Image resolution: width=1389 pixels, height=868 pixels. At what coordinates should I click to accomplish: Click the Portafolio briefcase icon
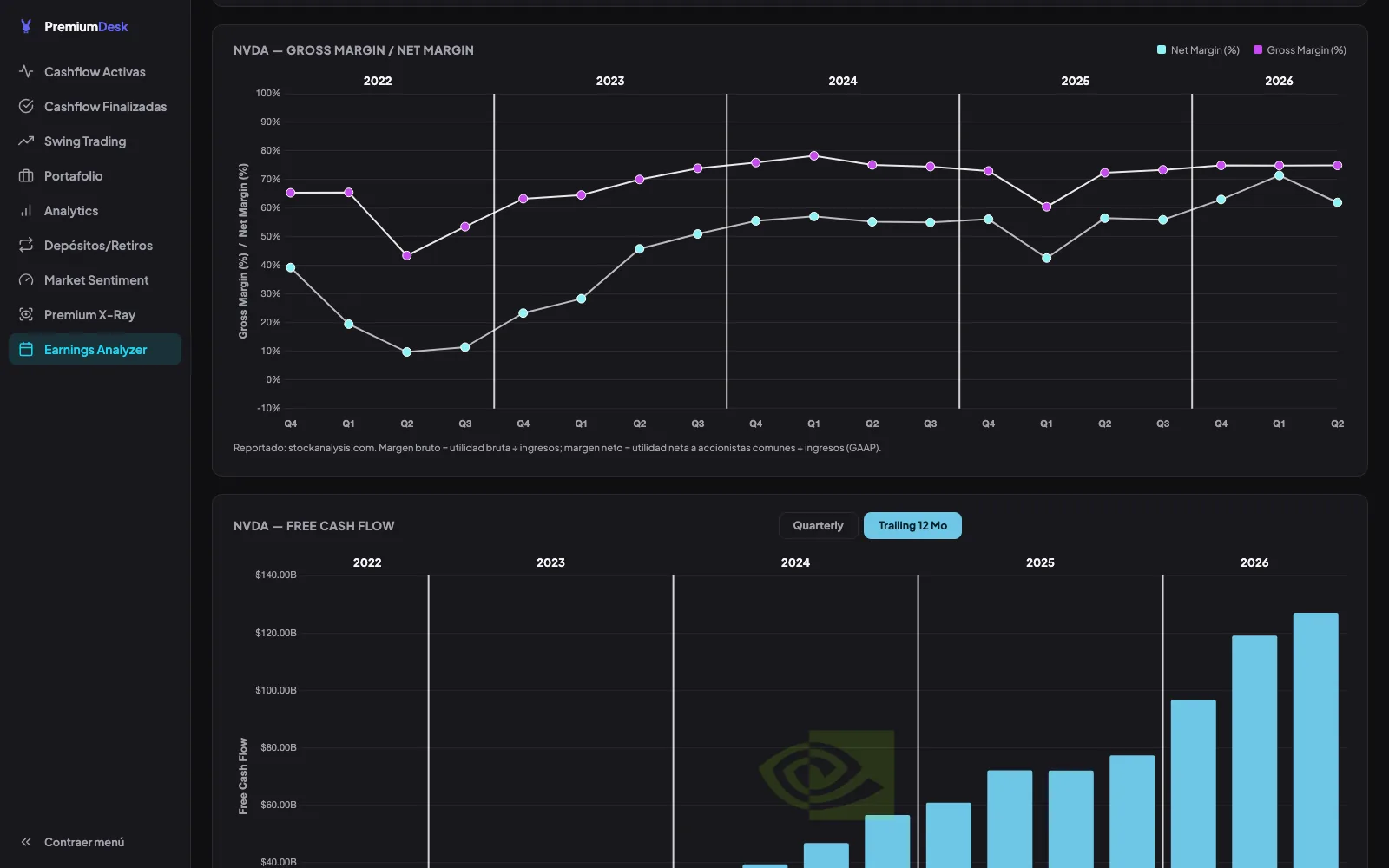tap(26, 176)
